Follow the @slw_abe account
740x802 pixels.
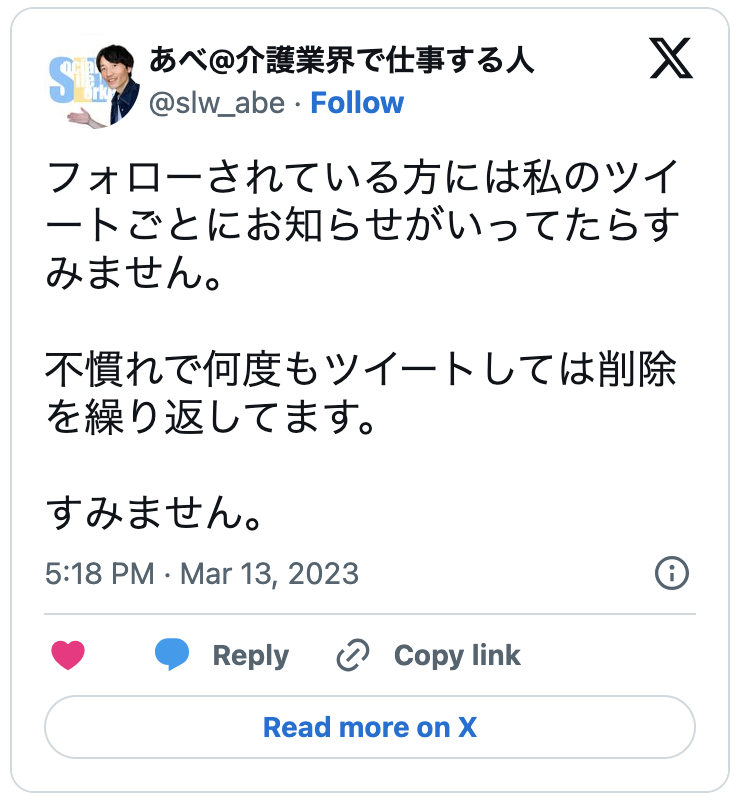pyautogui.click(x=357, y=103)
